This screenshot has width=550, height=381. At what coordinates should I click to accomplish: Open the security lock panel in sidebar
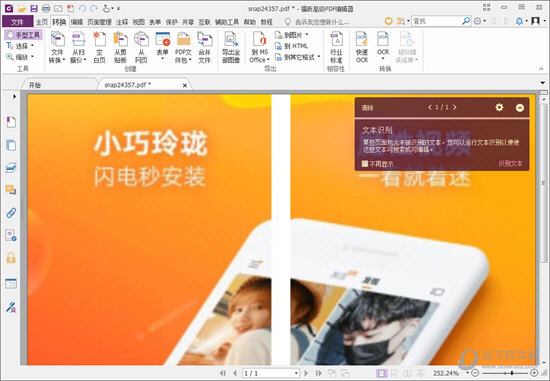(x=11, y=258)
